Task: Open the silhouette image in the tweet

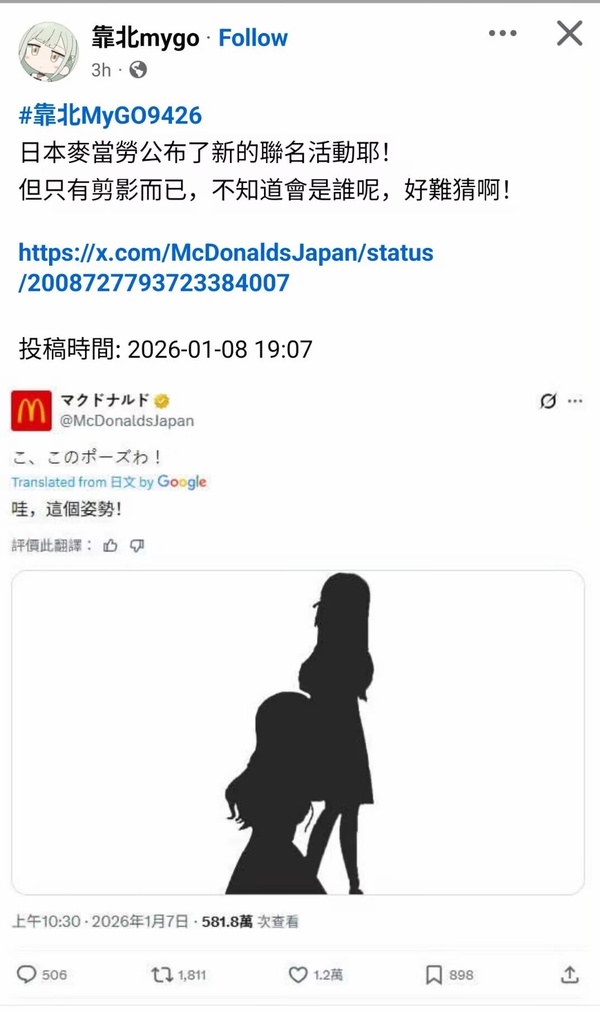Action: [x=298, y=733]
